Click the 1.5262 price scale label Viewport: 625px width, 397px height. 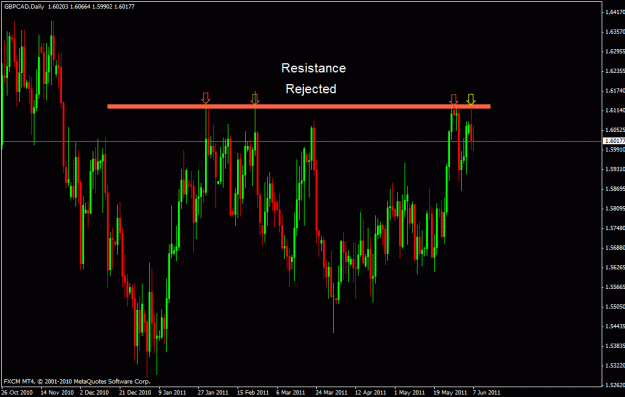[x=615, y=385]
